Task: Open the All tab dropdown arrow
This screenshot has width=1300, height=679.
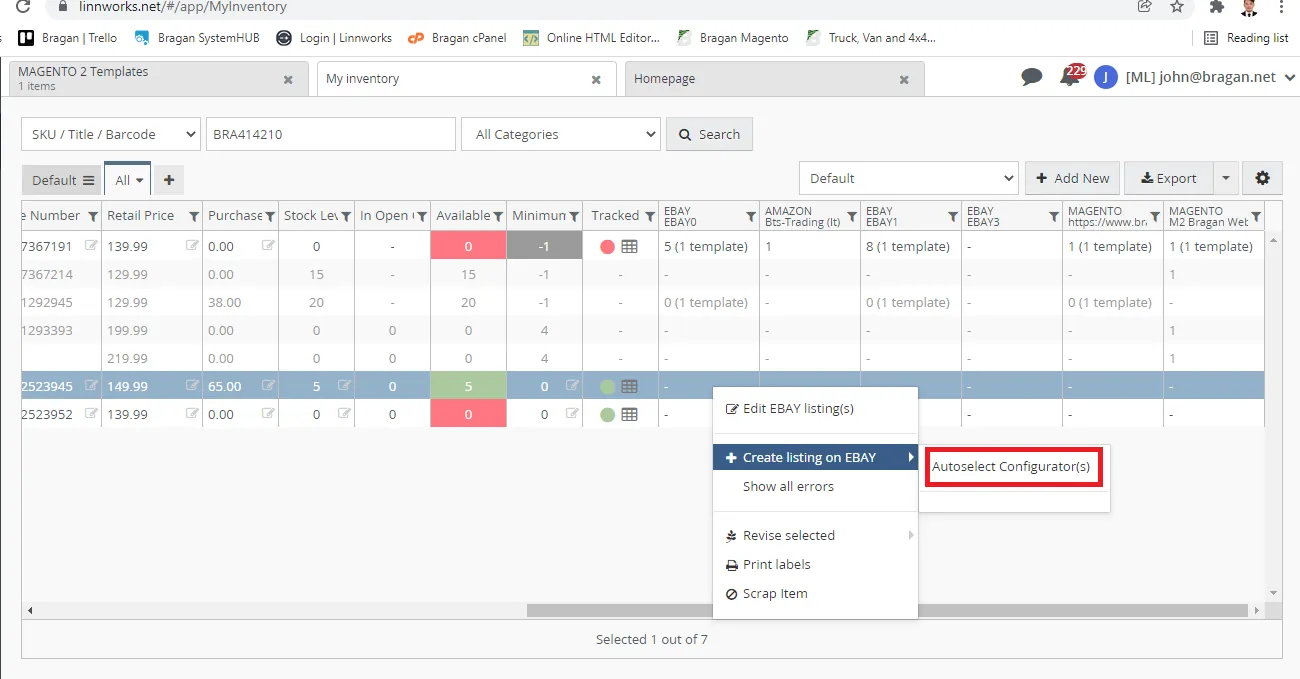Action: [140, 181]
